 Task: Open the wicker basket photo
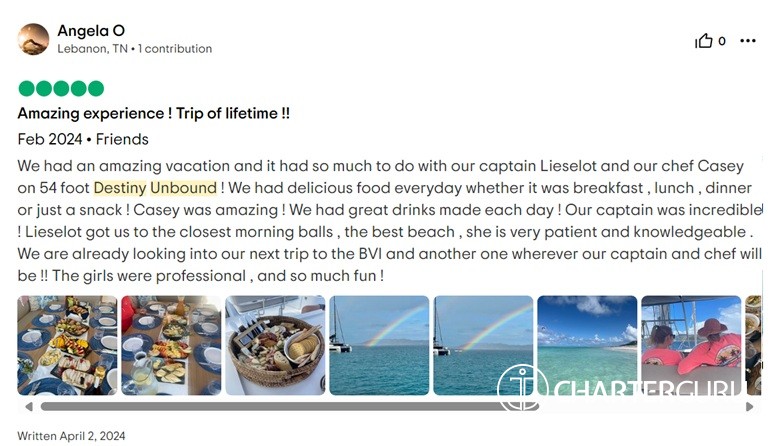point(275,345)
